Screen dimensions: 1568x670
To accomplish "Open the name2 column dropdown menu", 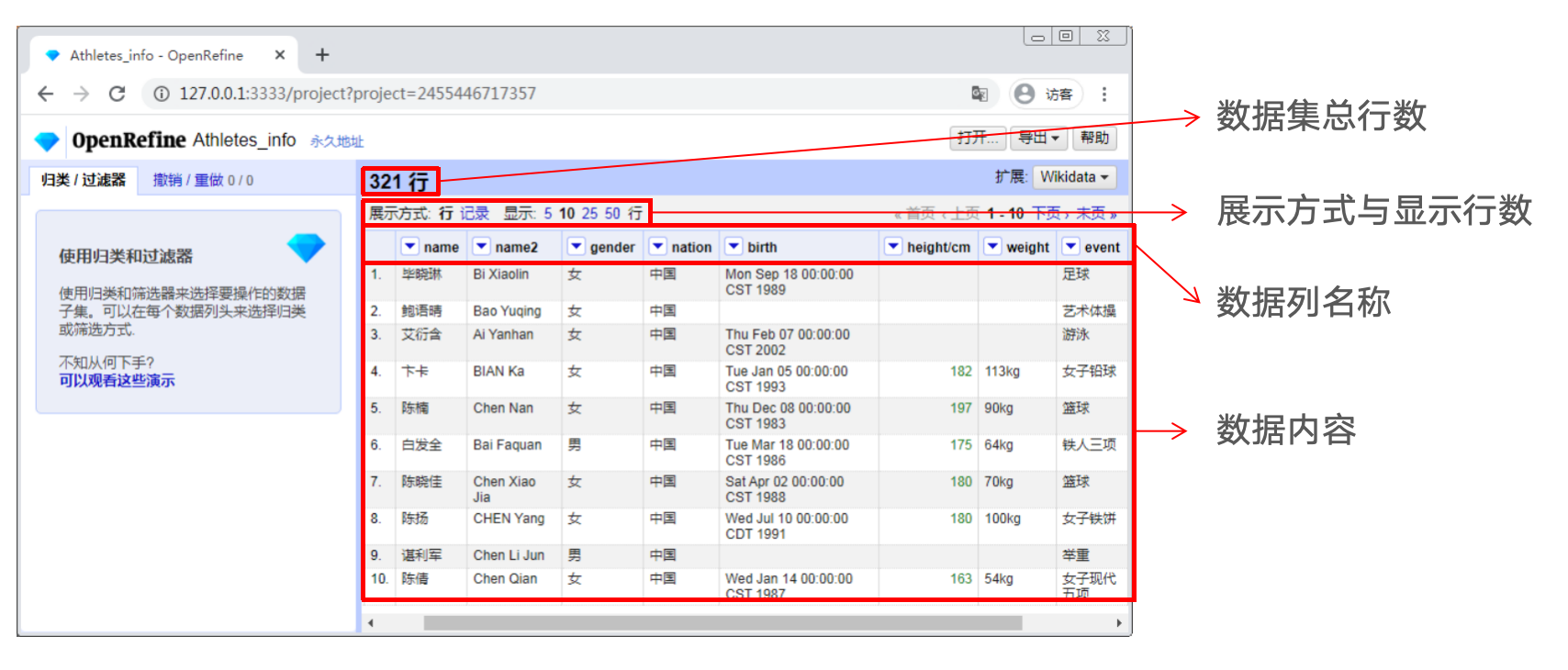I will pyautogui.click(x=481, y=246).
